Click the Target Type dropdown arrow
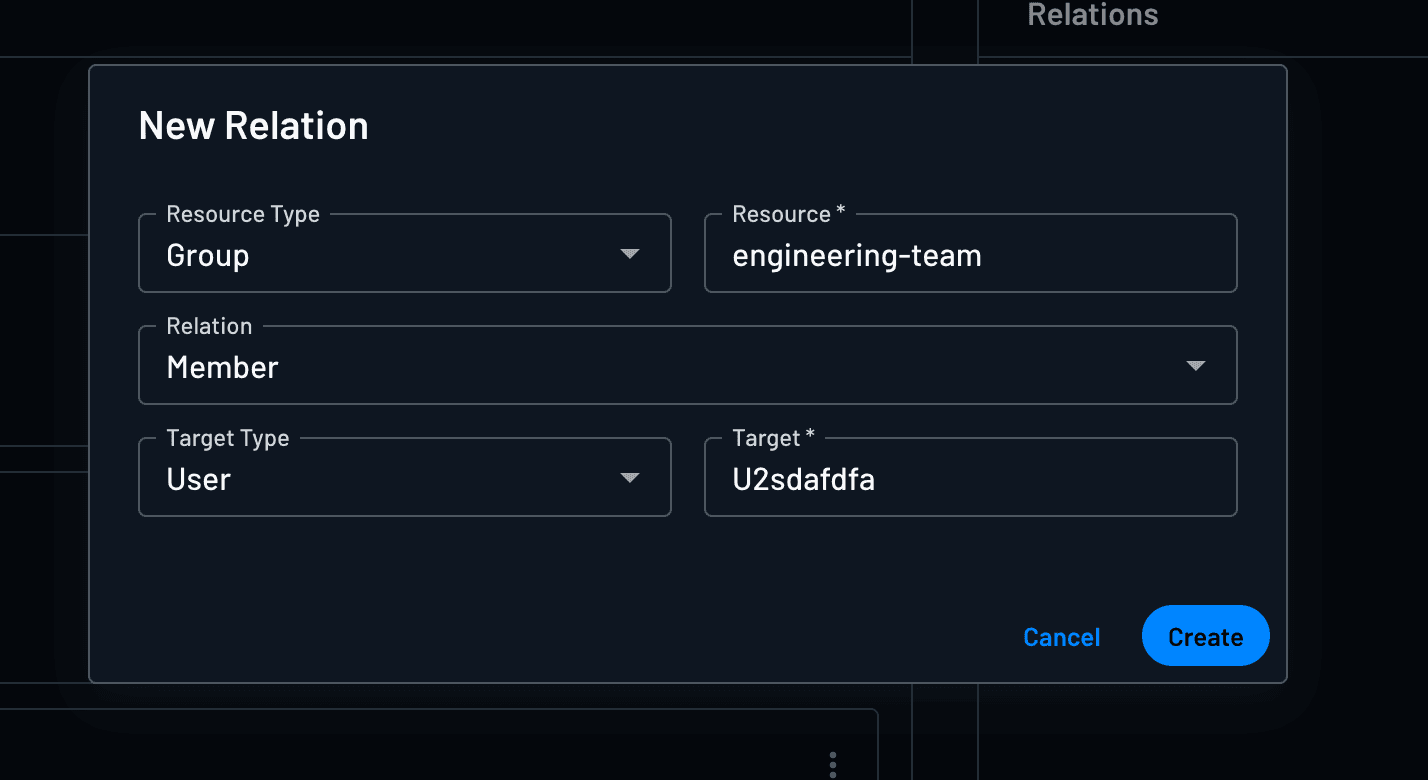 630,478
